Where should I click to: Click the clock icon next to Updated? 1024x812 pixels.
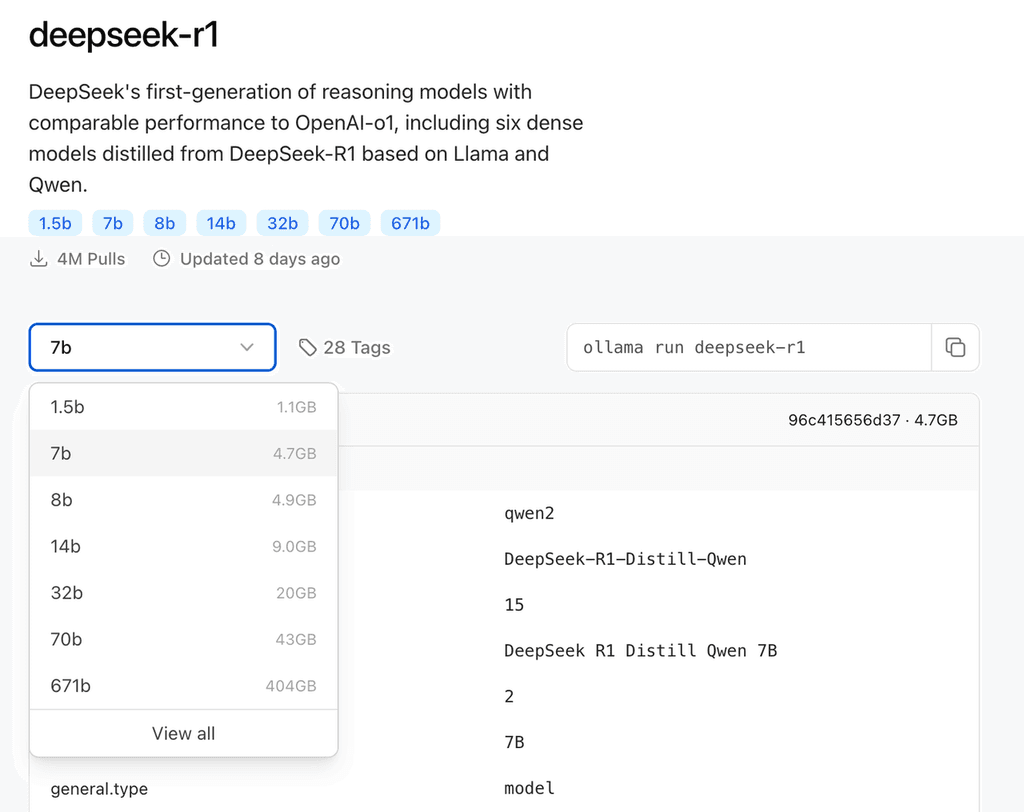tap(161, 258)
